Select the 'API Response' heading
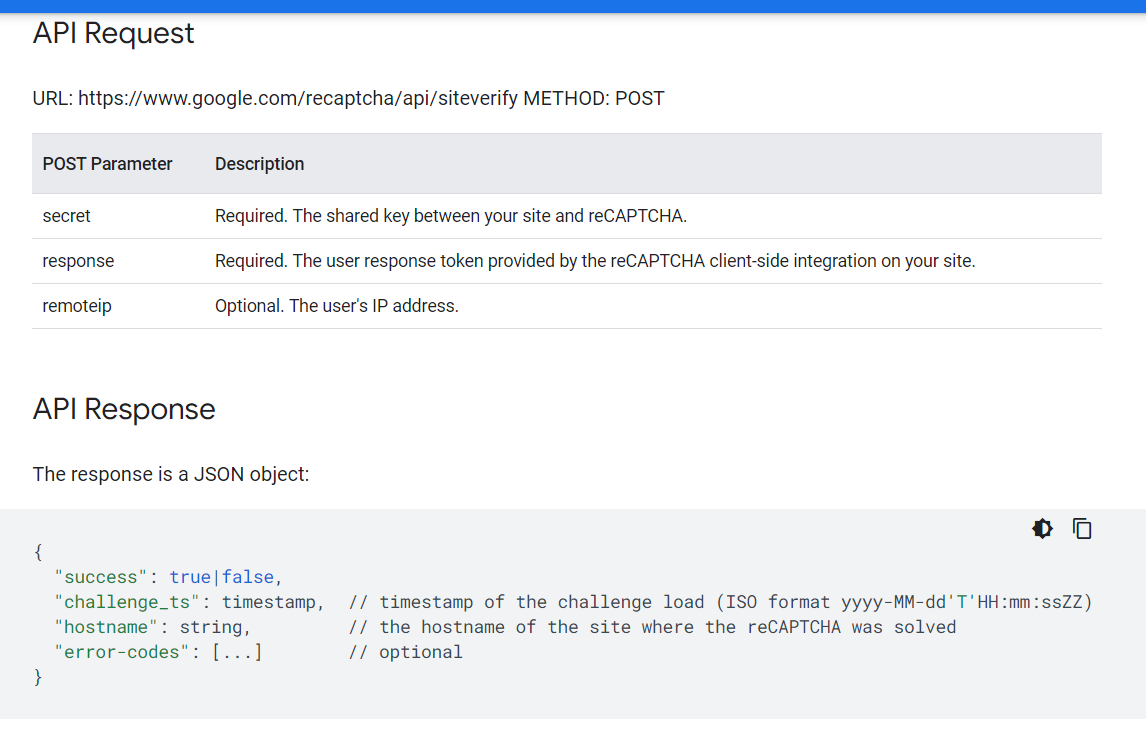 124,409
